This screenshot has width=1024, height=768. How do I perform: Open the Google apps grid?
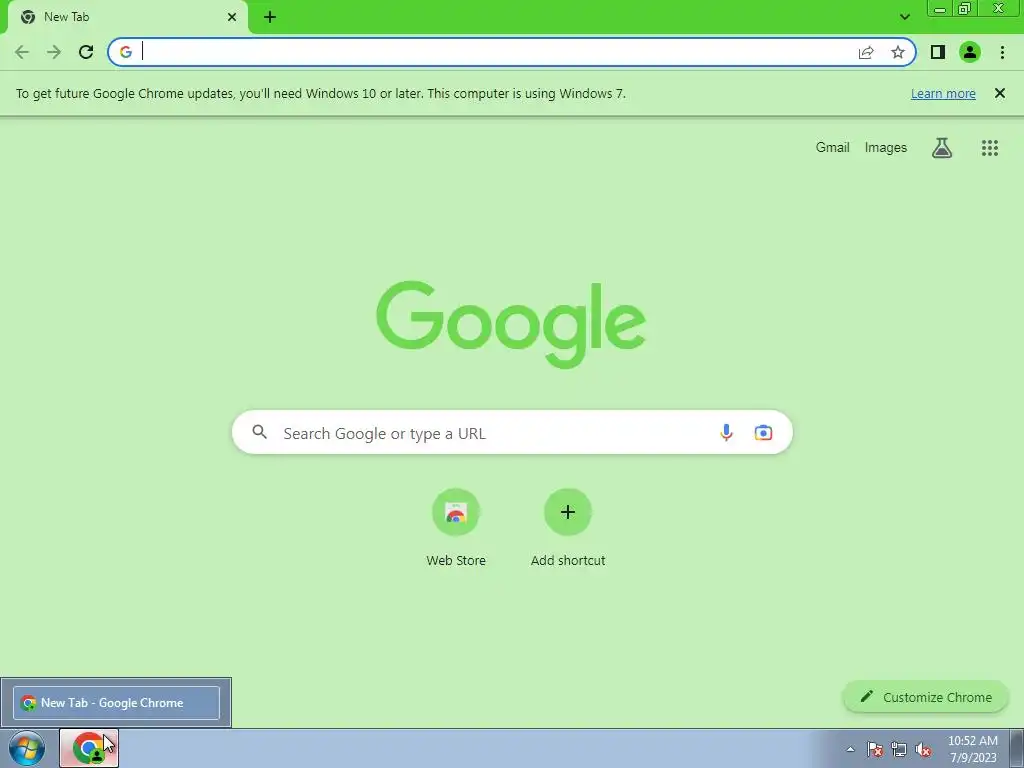click(990, 148)
